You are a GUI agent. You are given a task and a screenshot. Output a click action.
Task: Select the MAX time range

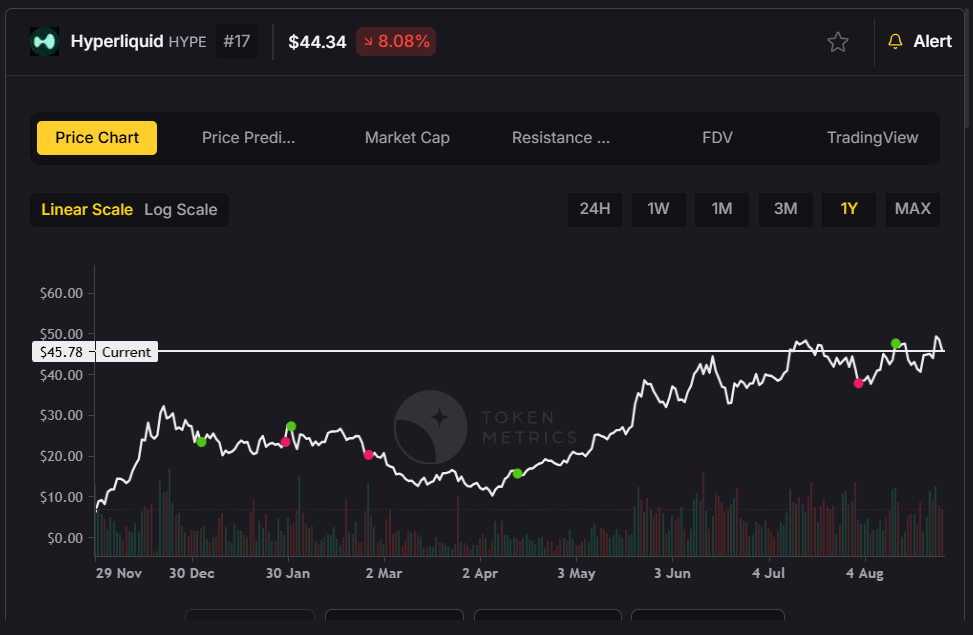913,209
